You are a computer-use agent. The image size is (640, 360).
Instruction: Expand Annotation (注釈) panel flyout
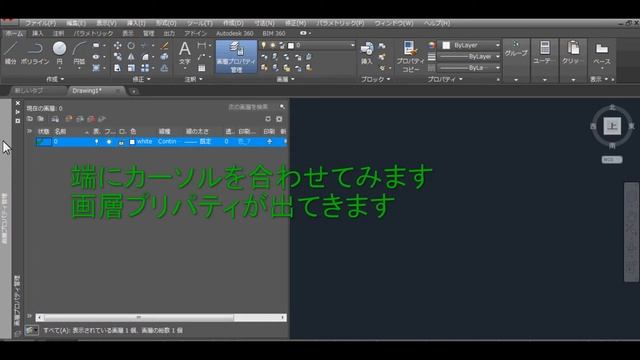pos(193,79)
